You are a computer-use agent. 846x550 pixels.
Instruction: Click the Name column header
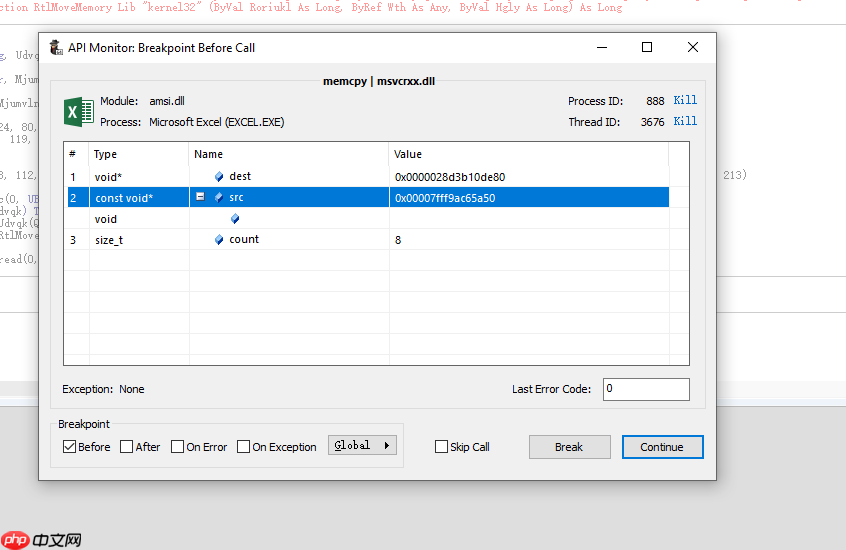289,154
